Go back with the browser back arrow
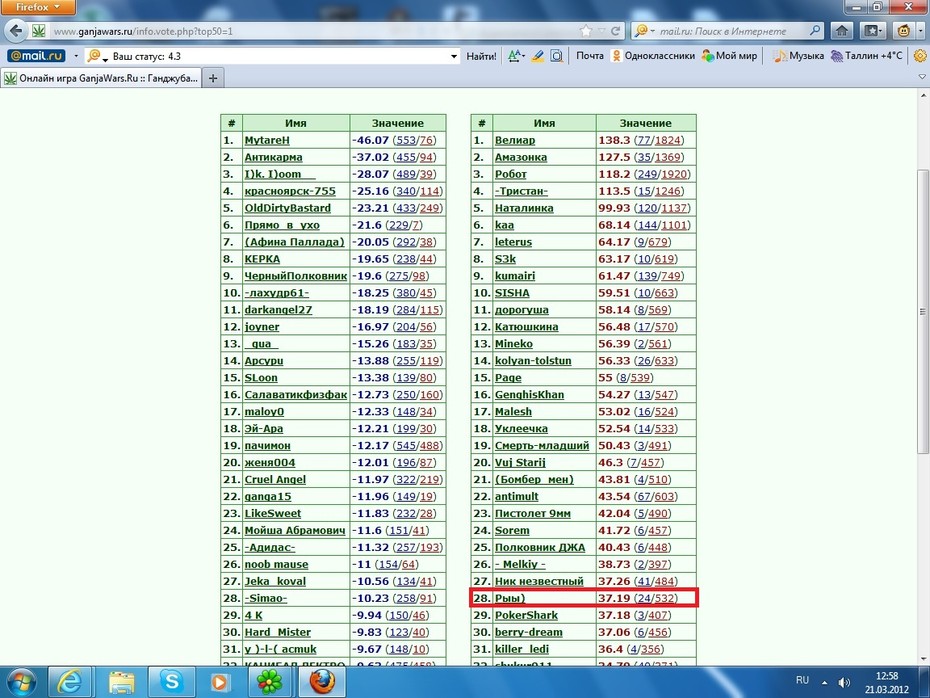 click(16, 31)
